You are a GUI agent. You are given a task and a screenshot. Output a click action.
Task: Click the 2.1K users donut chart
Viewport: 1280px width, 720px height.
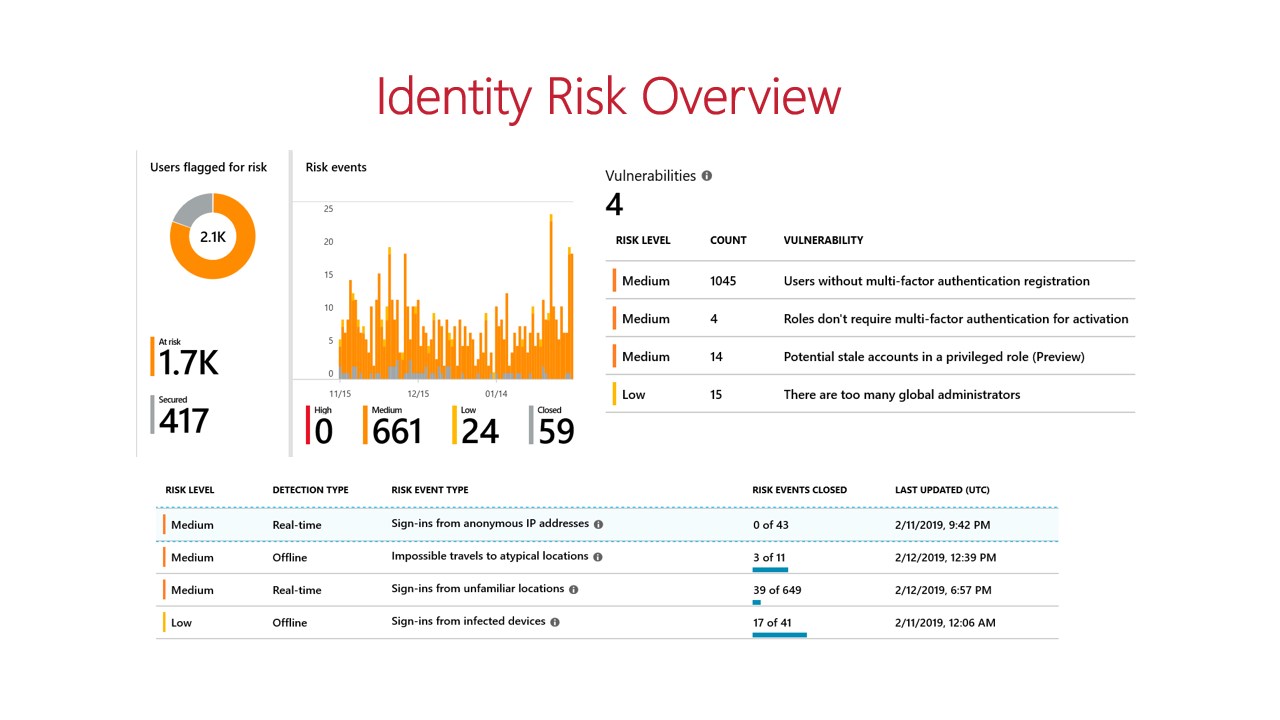click(212, 237)
